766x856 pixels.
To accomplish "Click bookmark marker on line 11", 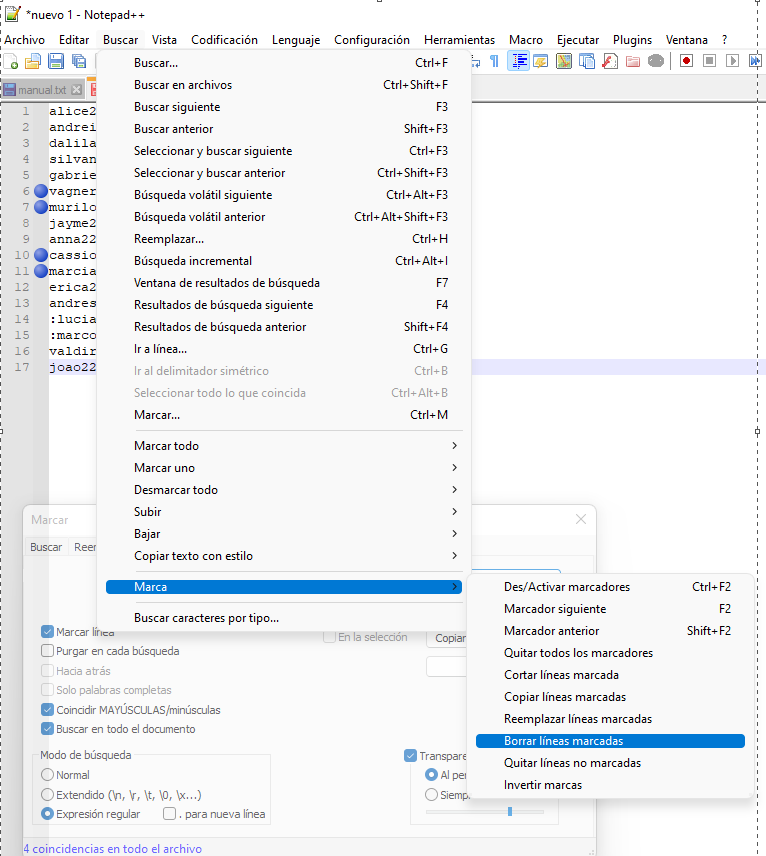I will (x=41, y=271).
